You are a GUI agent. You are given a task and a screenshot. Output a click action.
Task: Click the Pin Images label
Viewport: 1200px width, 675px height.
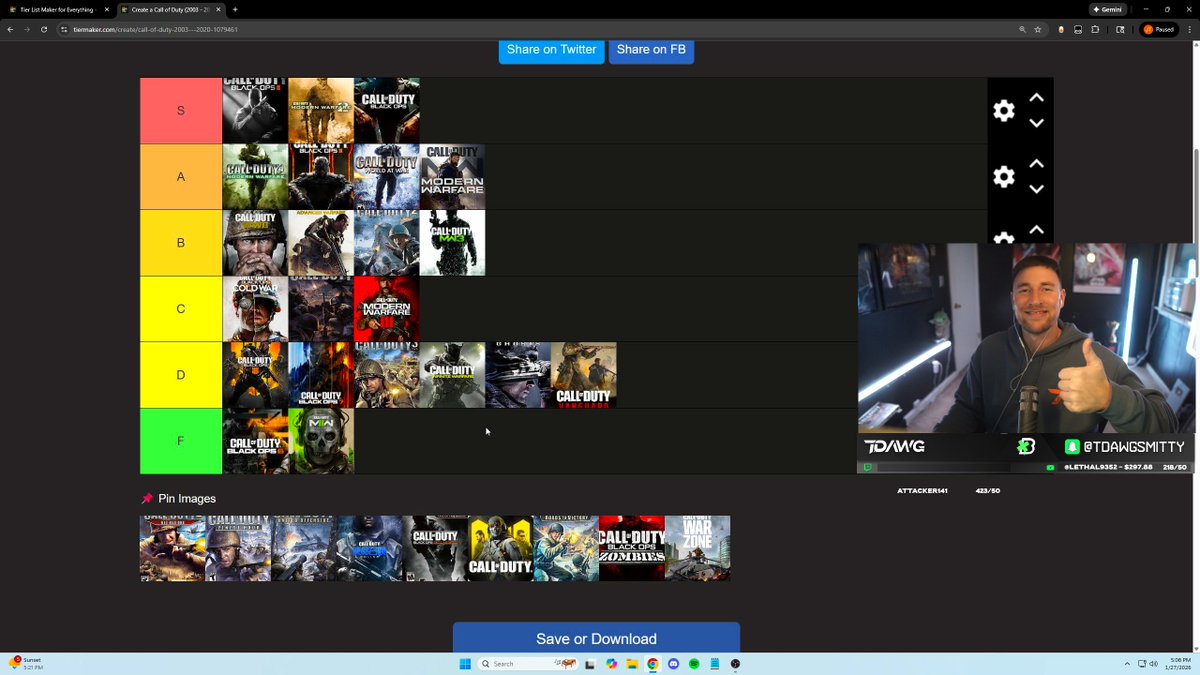[187, 498]
